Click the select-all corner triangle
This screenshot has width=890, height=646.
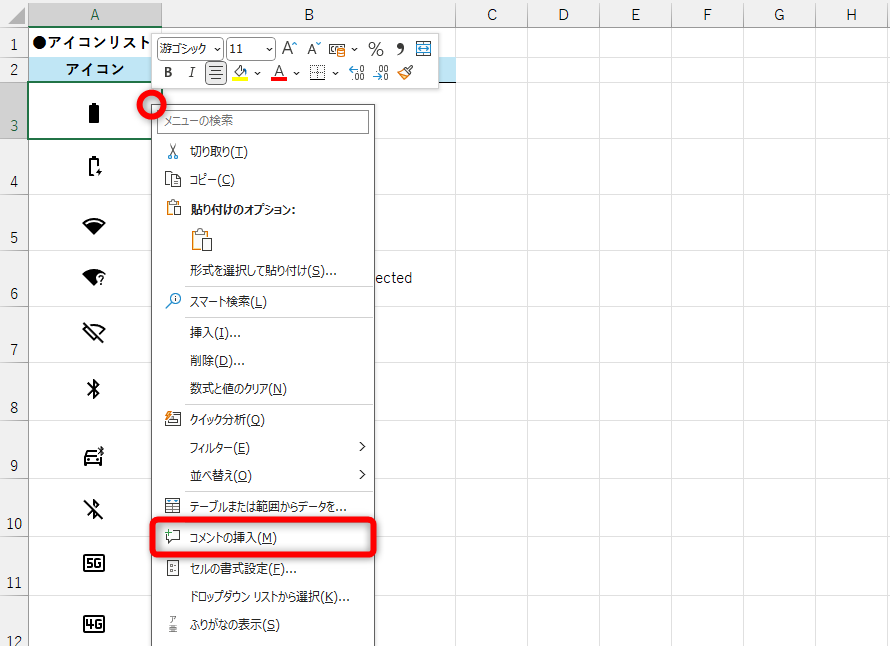[14, 14]
